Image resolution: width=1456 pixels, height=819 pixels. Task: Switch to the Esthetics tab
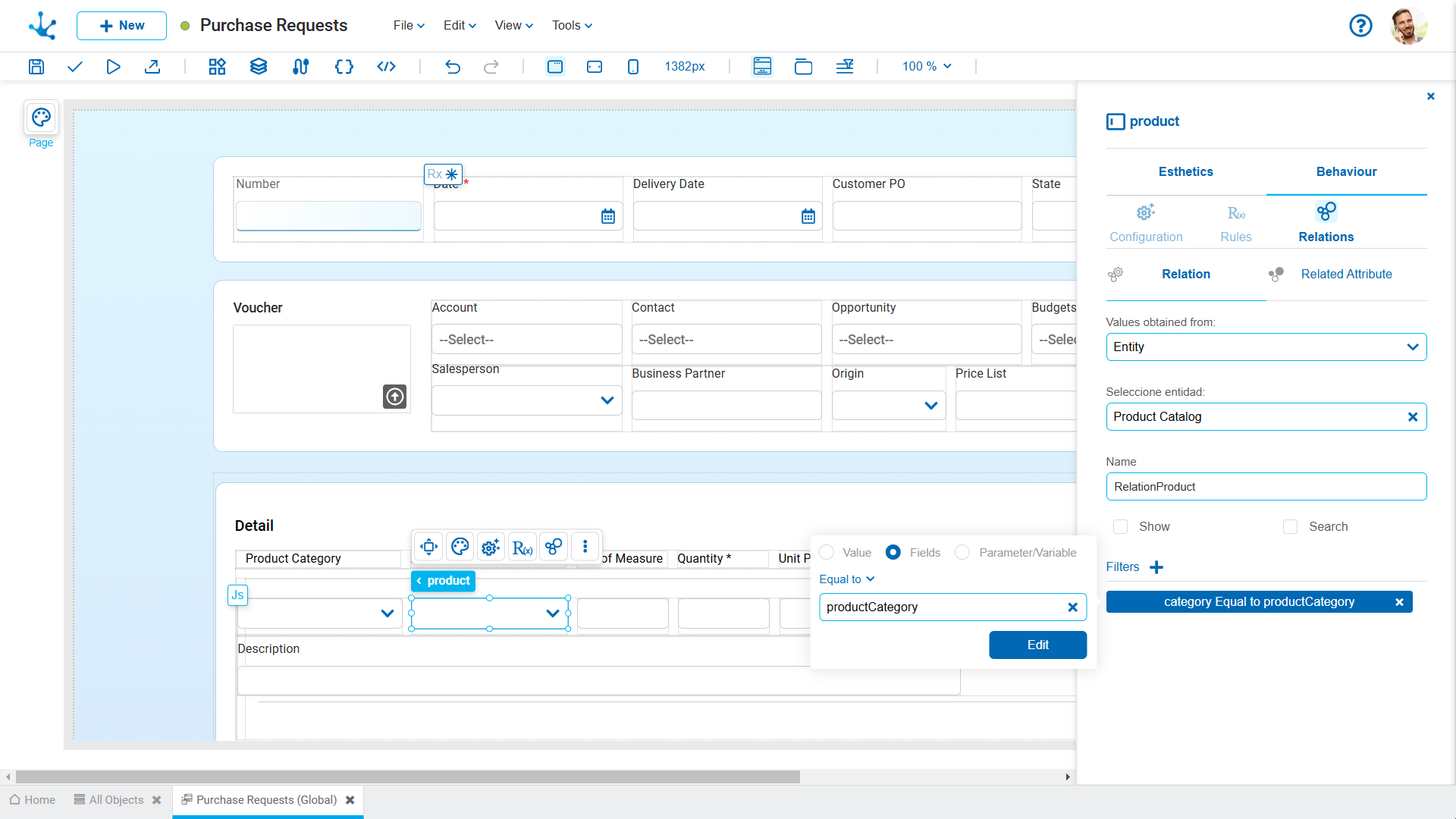coord(1185,171)
